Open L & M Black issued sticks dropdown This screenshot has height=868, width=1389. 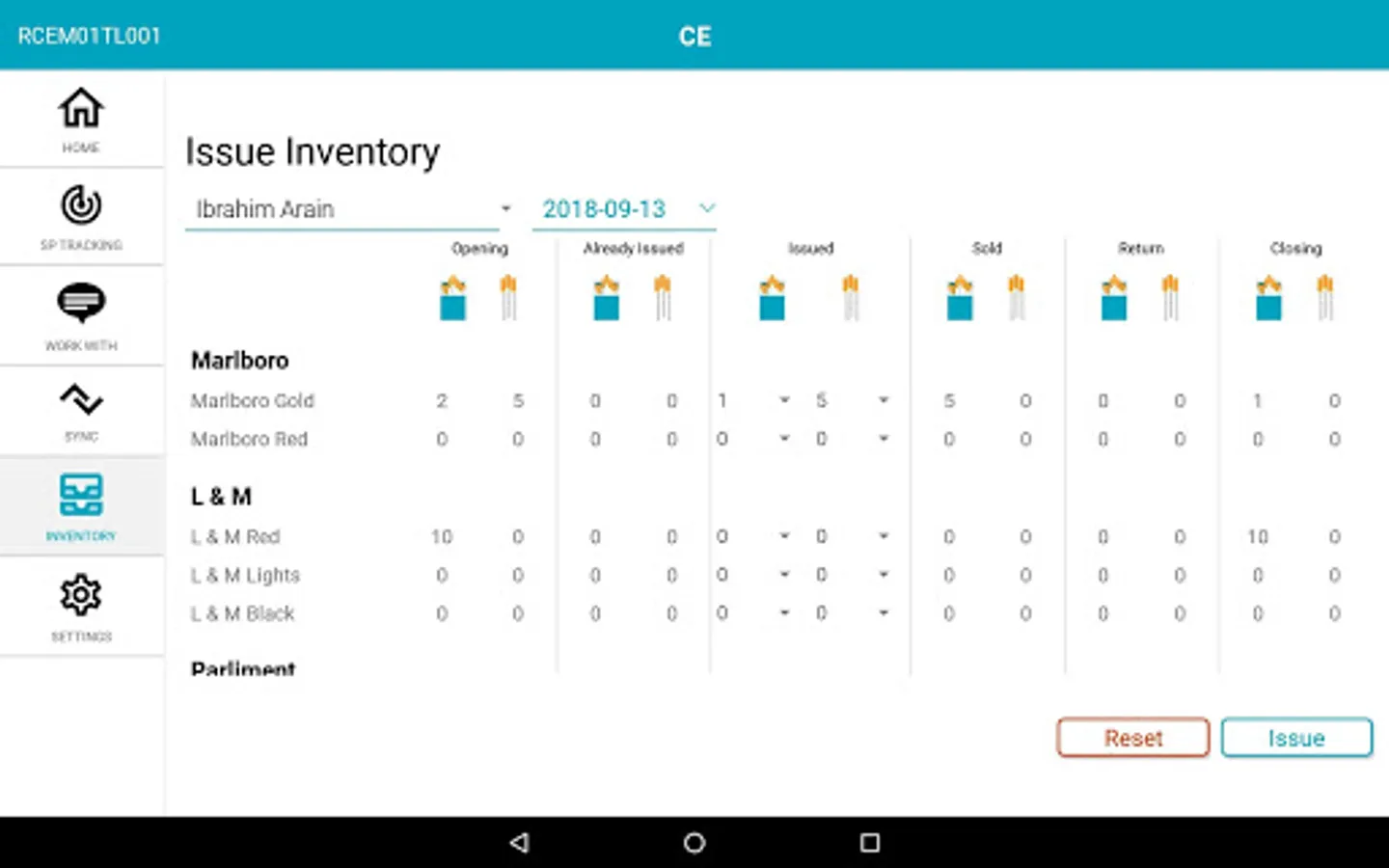click(x=853, y=613)
